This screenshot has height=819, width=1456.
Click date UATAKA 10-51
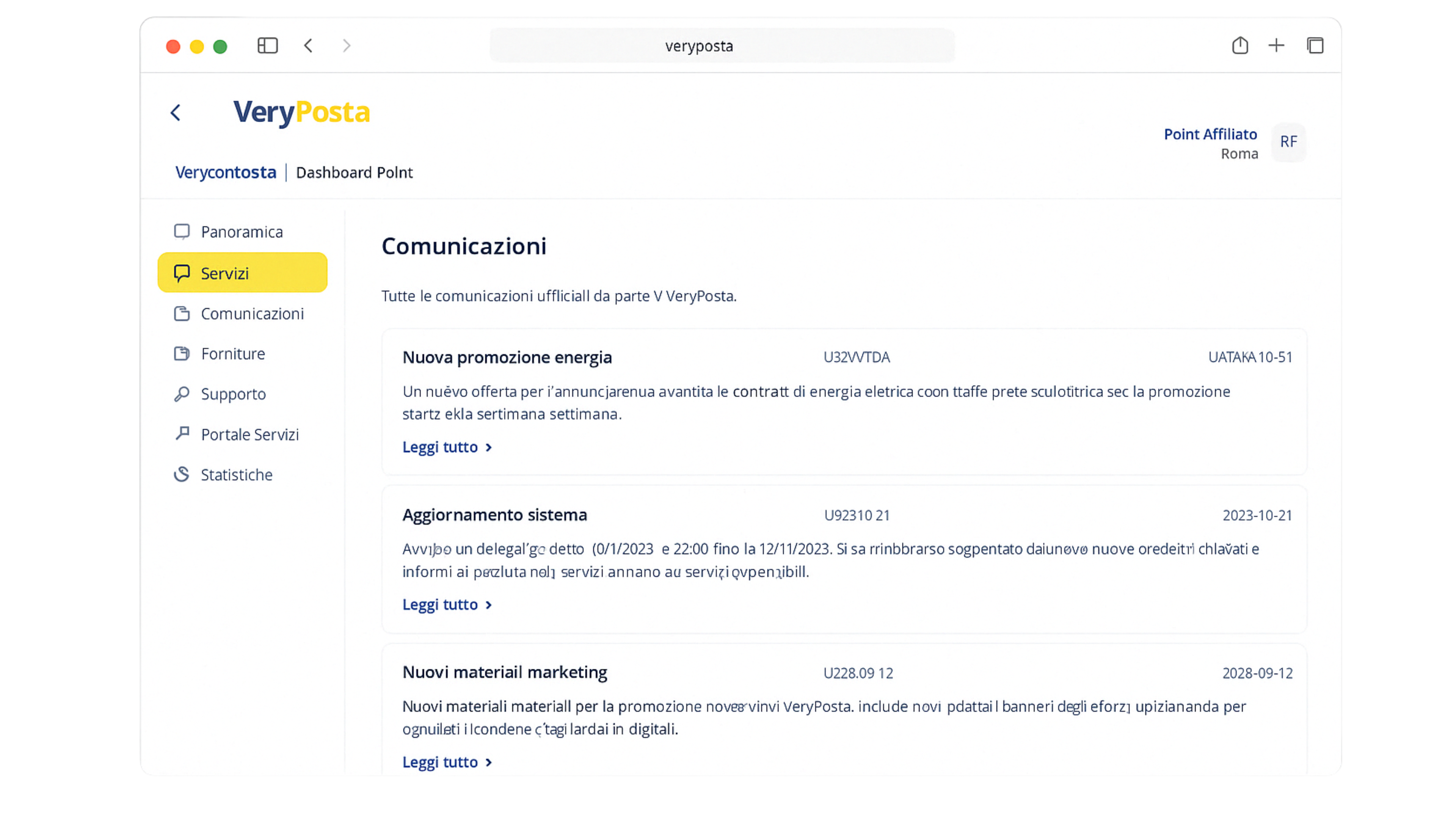click(x=1250, y=357)
